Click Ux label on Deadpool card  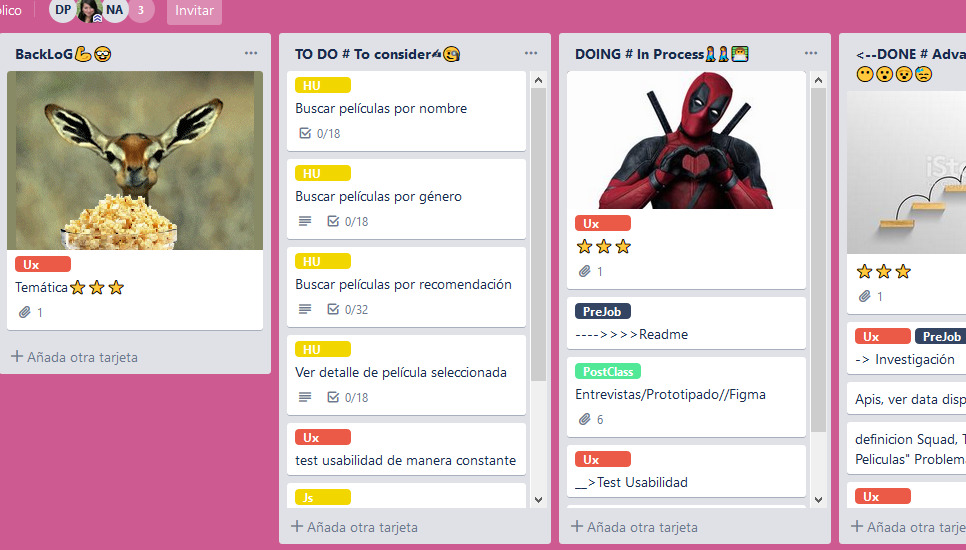click(603, 223)
